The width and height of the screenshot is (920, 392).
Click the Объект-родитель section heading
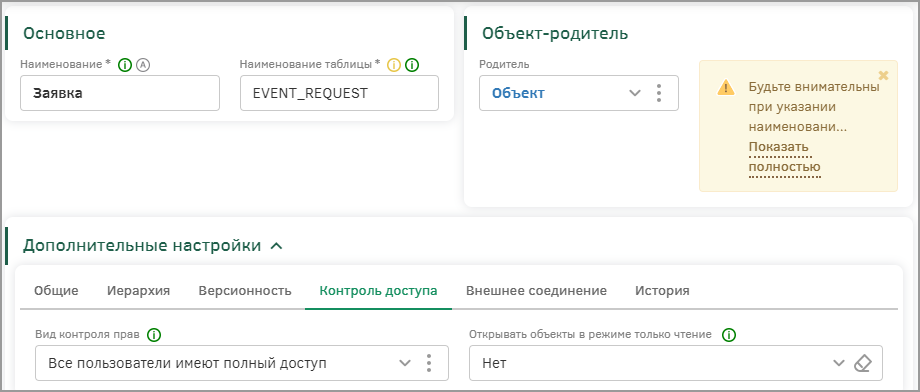[x=555, y=33]
